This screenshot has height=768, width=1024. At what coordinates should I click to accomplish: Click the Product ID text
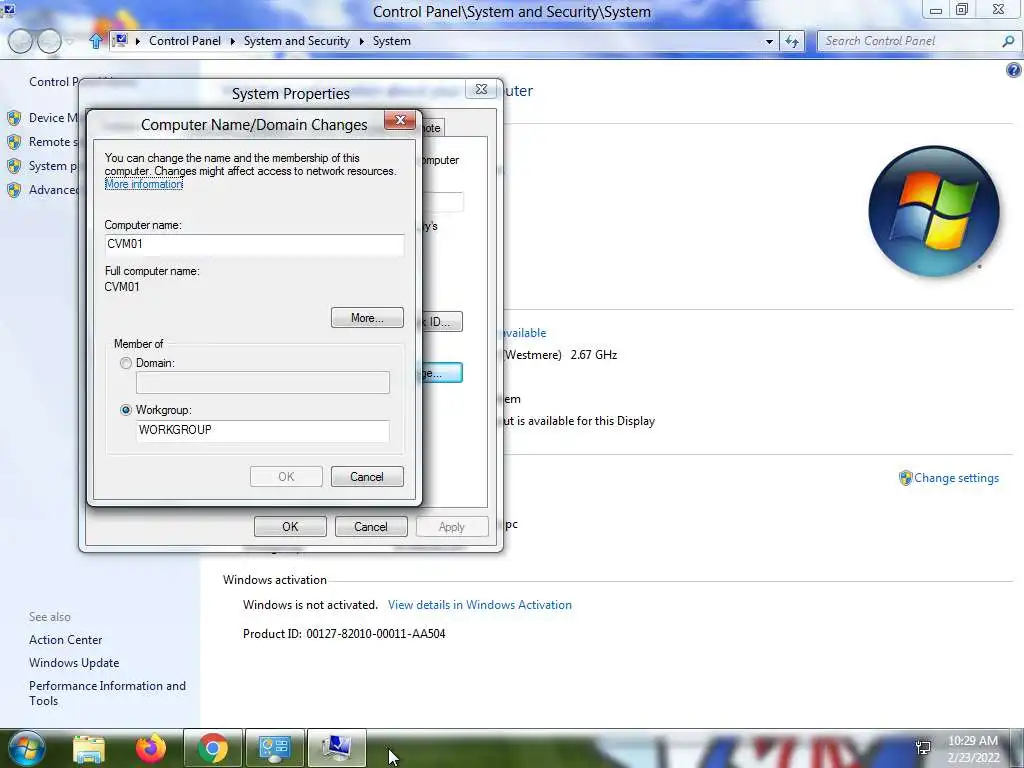pyautogui.click(x=344, y=633)
